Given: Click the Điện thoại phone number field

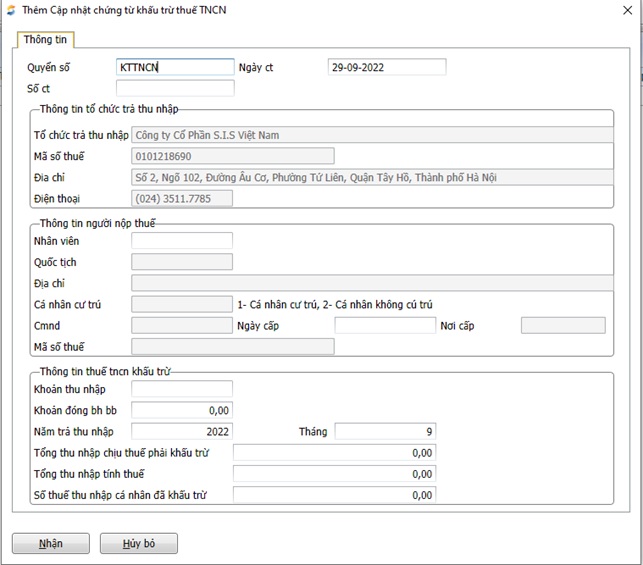Looking at the screenshot, I should point(182,198).
